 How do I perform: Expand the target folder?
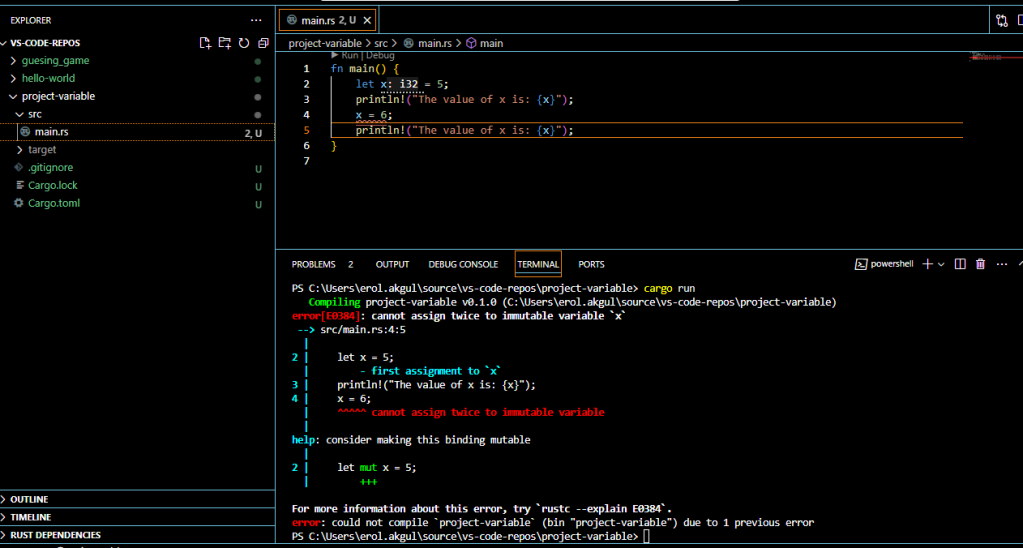pyautogui.click(x=42, y=150)
